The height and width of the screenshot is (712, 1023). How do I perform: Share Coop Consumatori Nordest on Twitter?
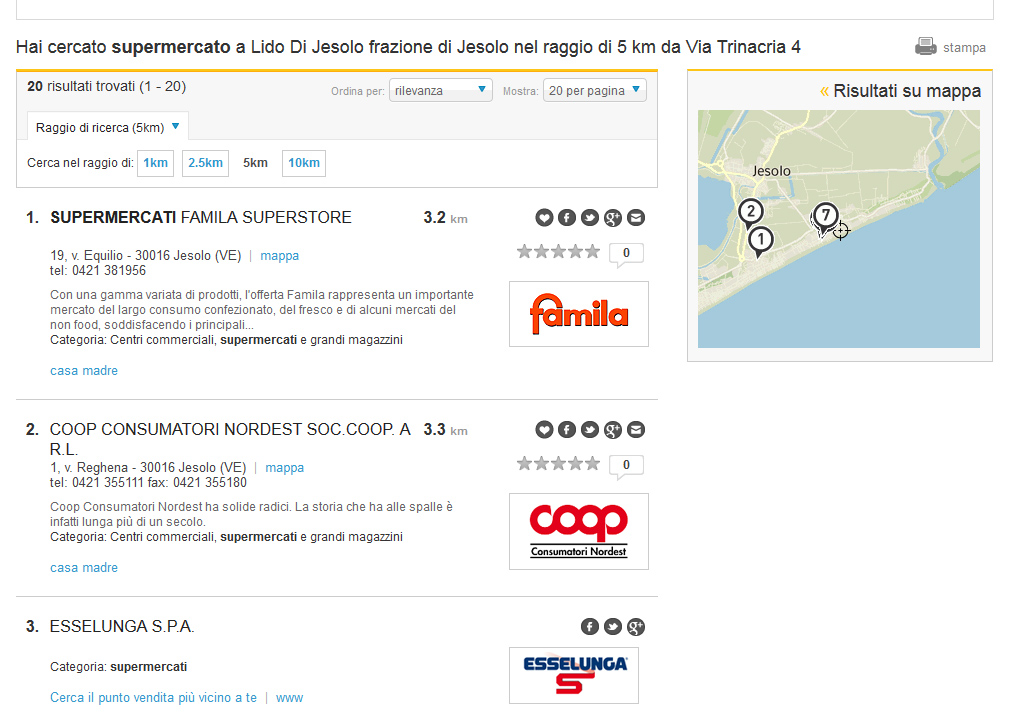point(590,429)
